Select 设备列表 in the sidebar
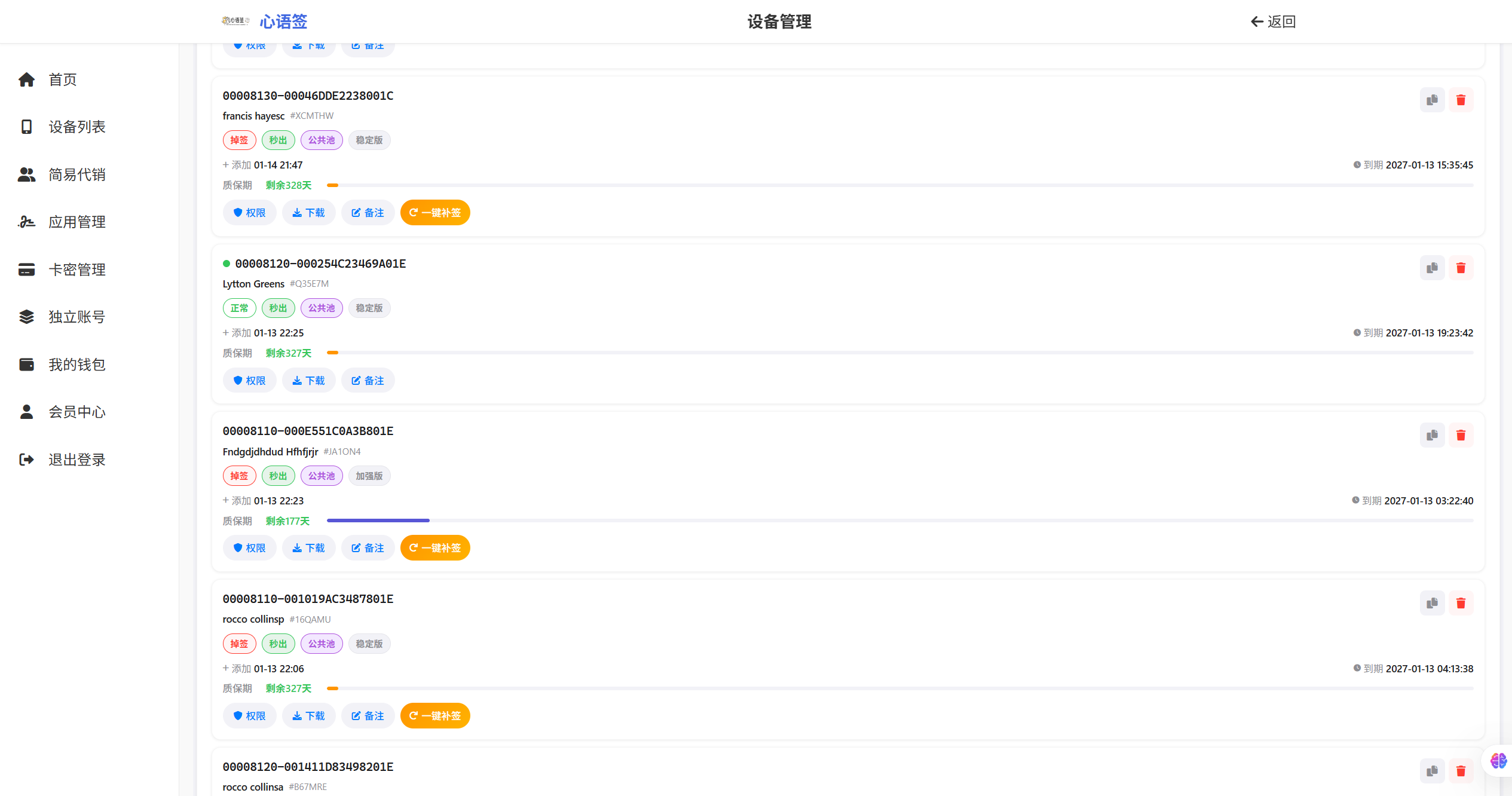 (x=77, y=127)
